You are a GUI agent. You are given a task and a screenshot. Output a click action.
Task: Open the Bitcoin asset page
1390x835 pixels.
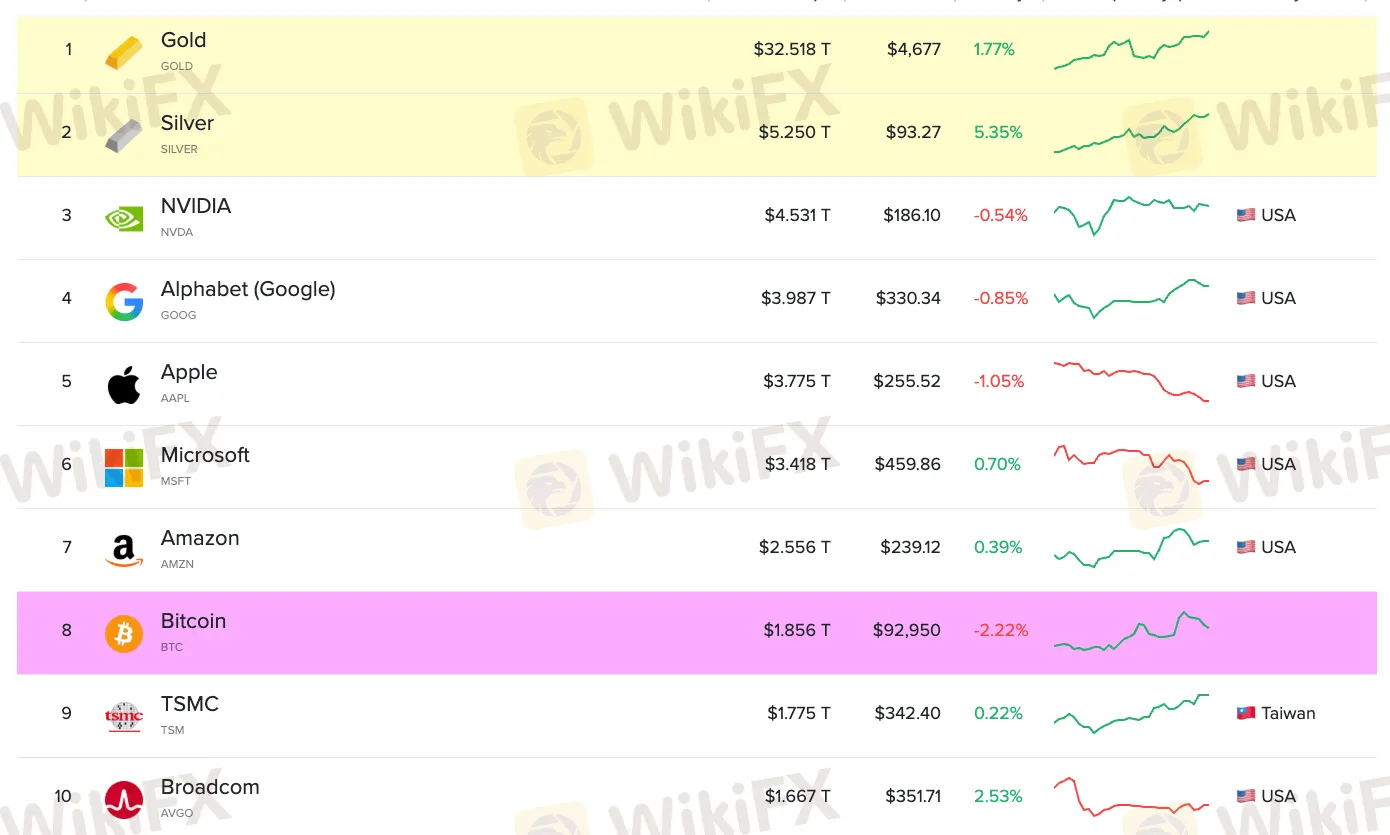pos(193,621)
